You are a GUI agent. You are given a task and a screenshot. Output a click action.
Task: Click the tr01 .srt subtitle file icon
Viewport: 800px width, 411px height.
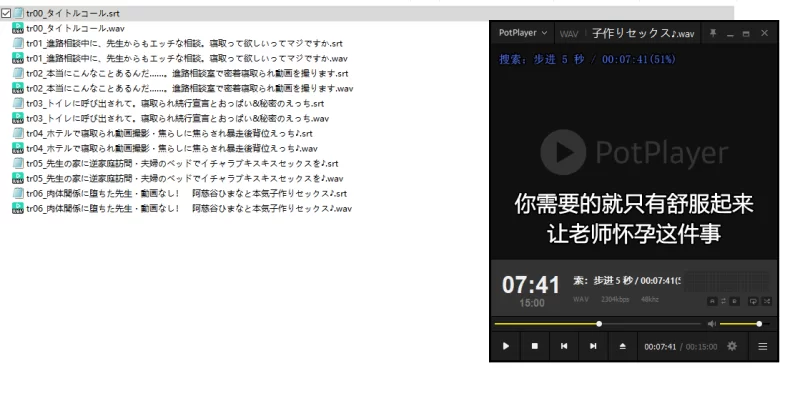click(18, 43)
